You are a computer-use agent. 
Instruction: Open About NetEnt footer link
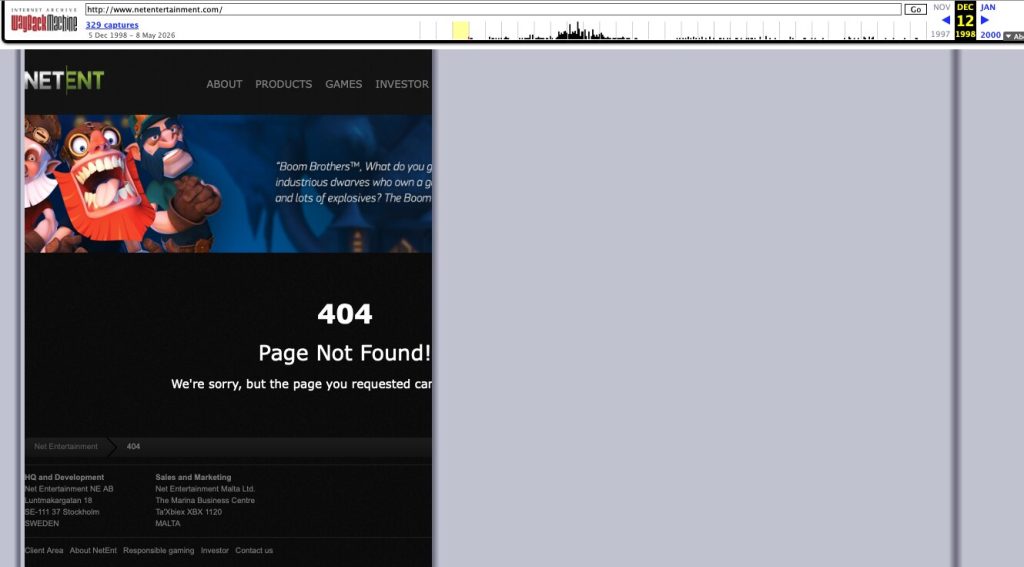pos(93,551)
